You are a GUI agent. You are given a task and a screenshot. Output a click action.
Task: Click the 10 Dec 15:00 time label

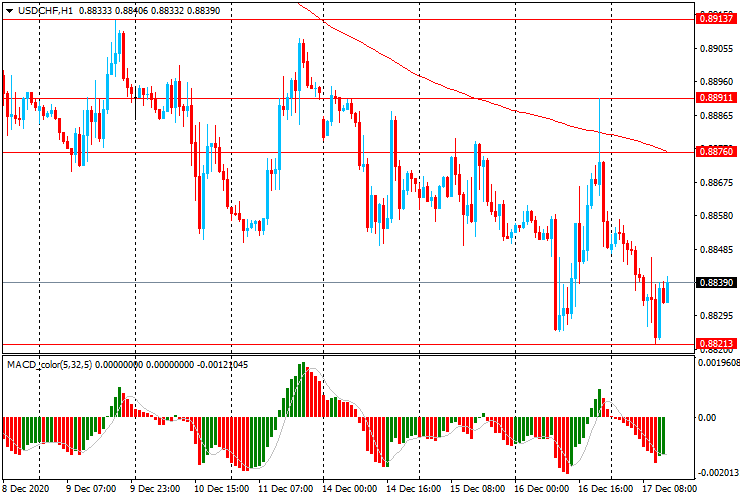tap(220, 490)
